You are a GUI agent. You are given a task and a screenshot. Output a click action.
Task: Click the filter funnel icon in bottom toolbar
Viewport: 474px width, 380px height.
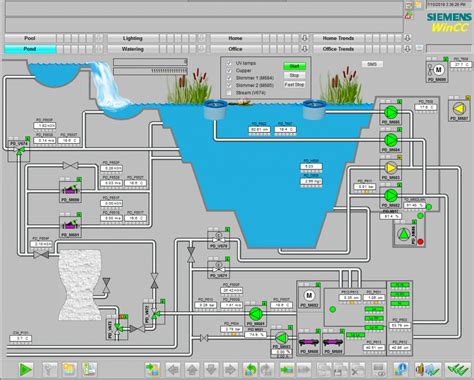[x=50, y=369]
